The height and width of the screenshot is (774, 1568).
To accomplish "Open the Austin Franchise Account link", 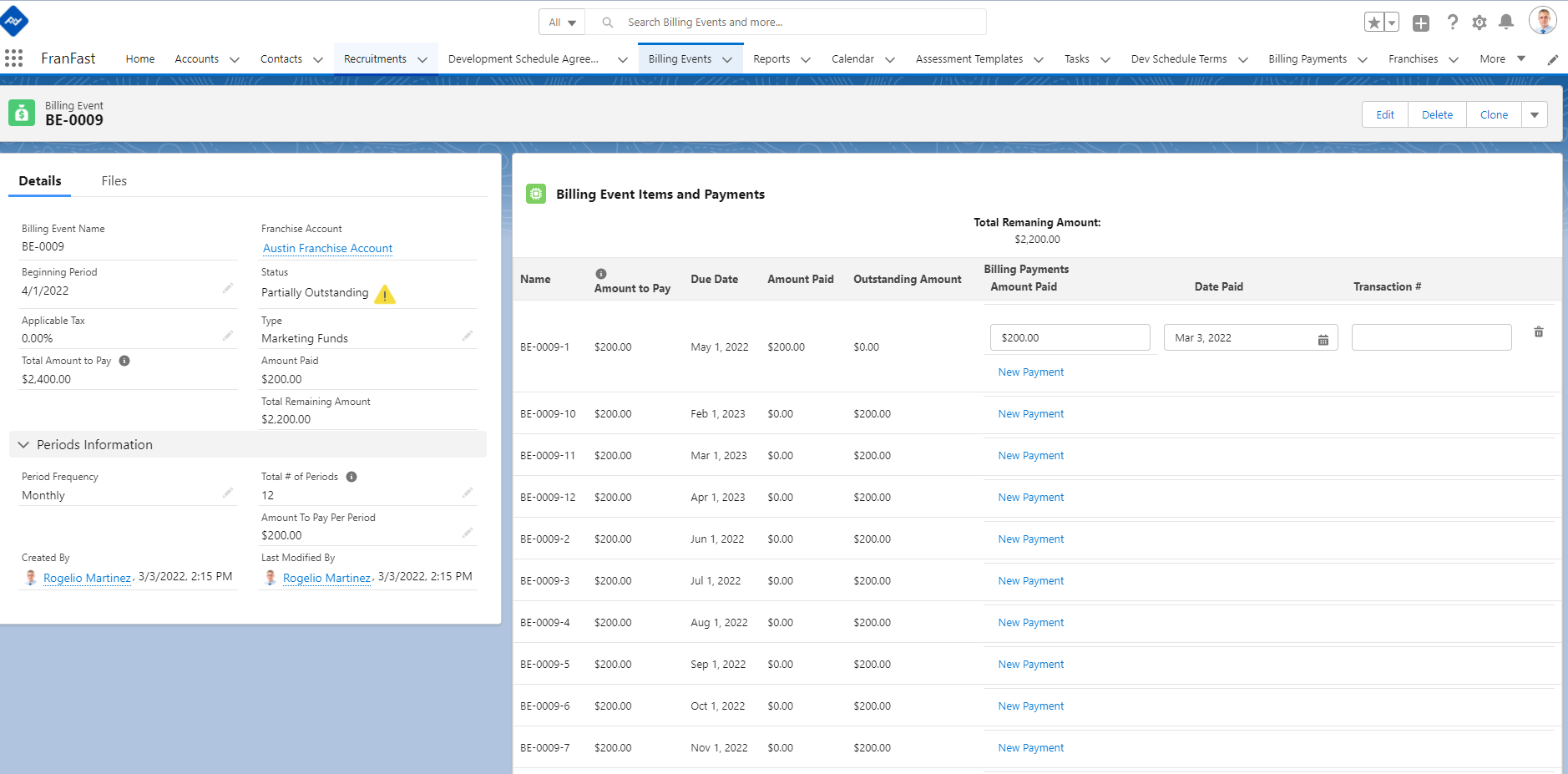I will coord(327,249).
